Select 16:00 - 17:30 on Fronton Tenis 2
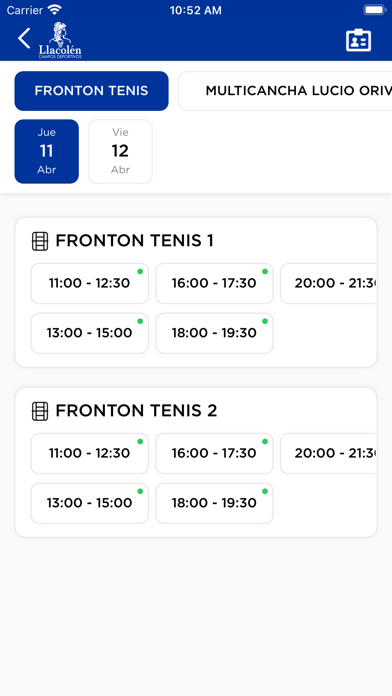 tap(214, 454)
